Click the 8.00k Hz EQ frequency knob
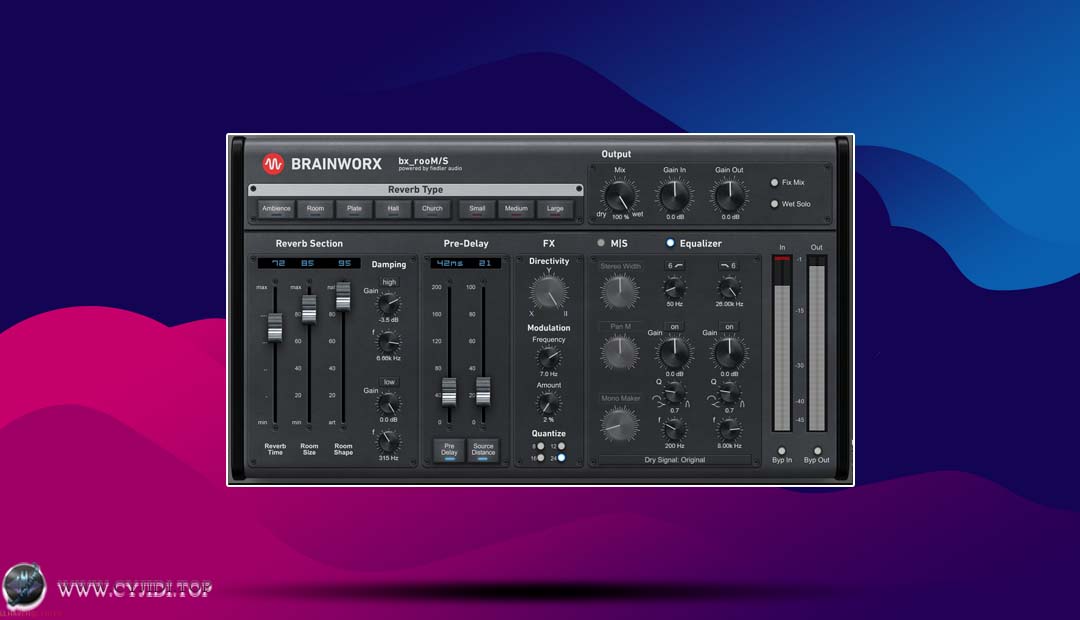Screen dimensions: 1080x620 (x=729, y=430)
